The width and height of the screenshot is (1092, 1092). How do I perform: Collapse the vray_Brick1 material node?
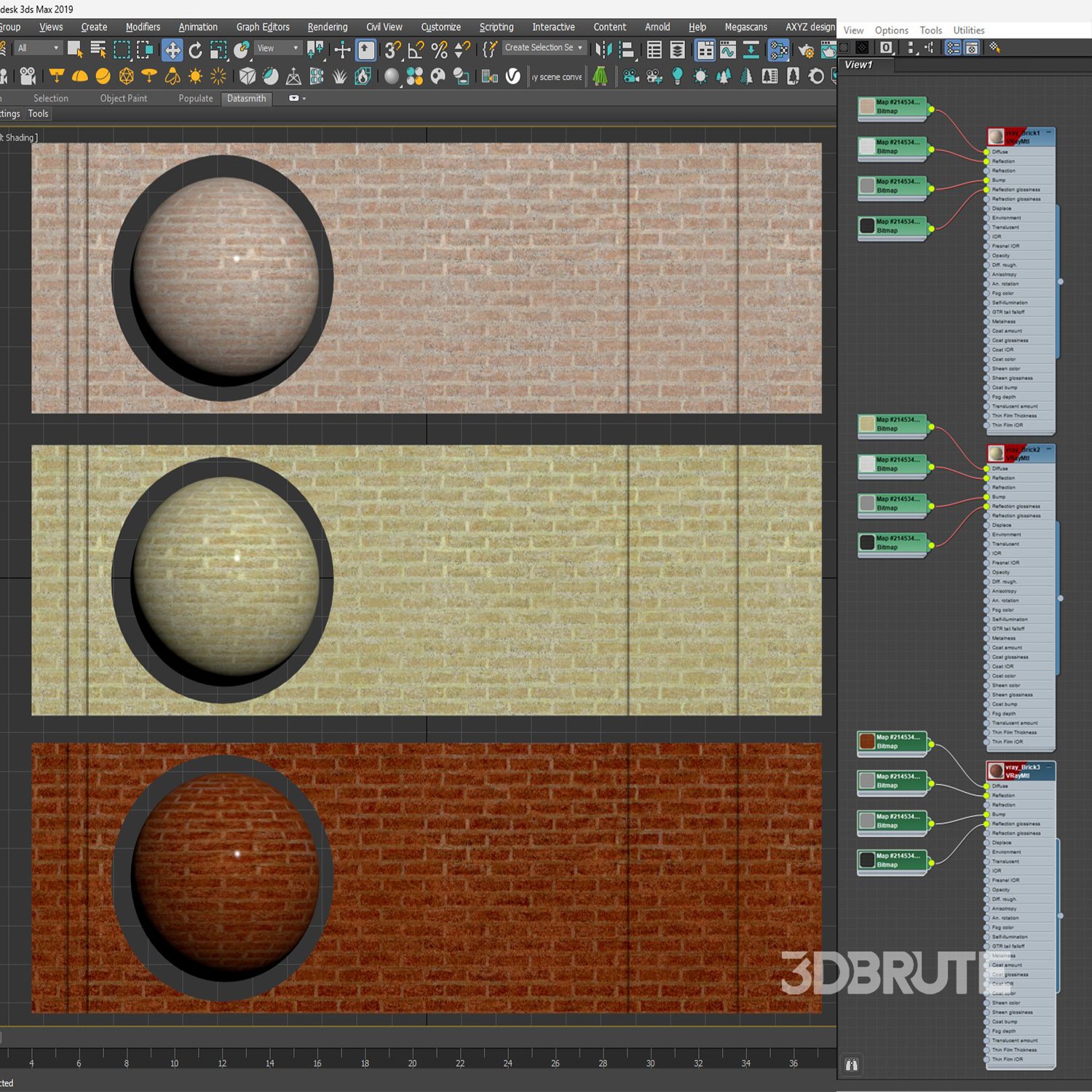pos(1048,133)
